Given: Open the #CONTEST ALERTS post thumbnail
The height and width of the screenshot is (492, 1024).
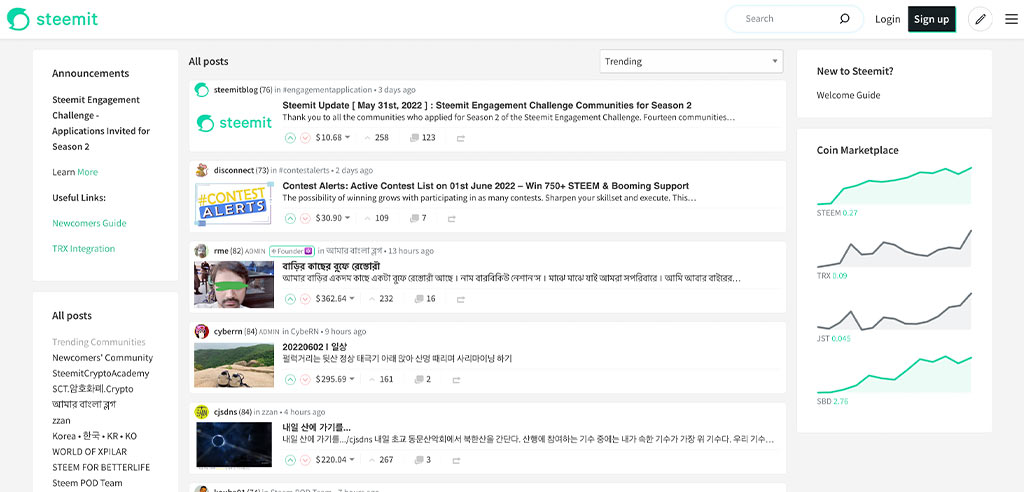Looking at the screenshot, I should pyautogui.click(x=233, y=205).
